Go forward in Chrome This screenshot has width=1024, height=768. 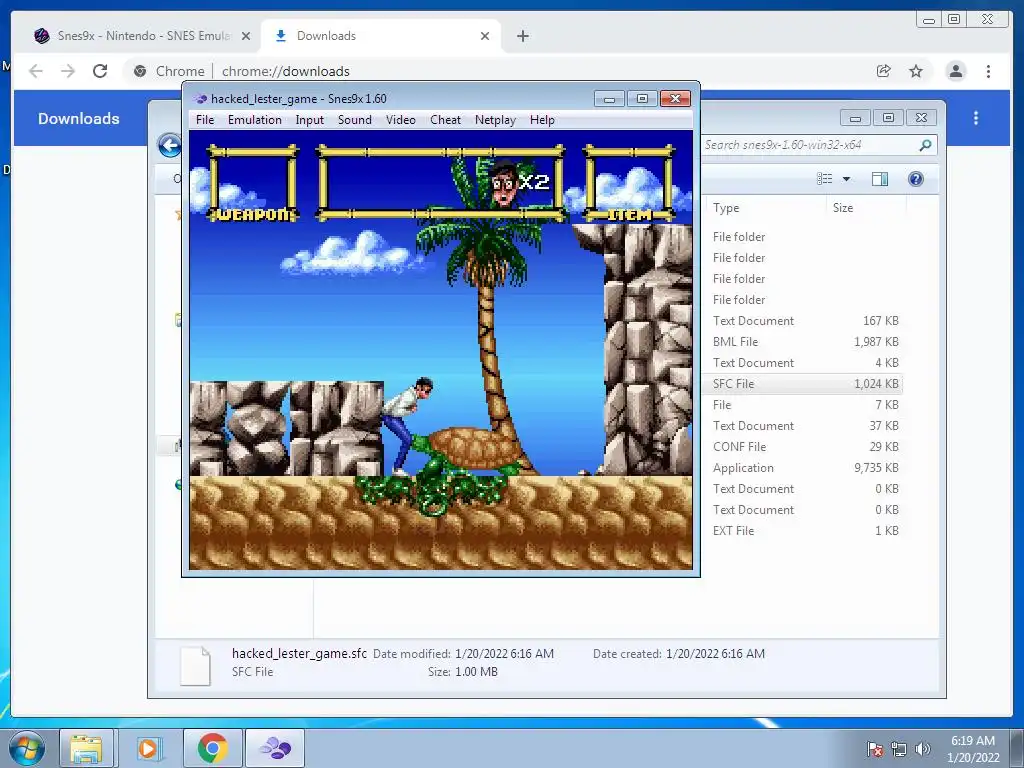[68, 71]
